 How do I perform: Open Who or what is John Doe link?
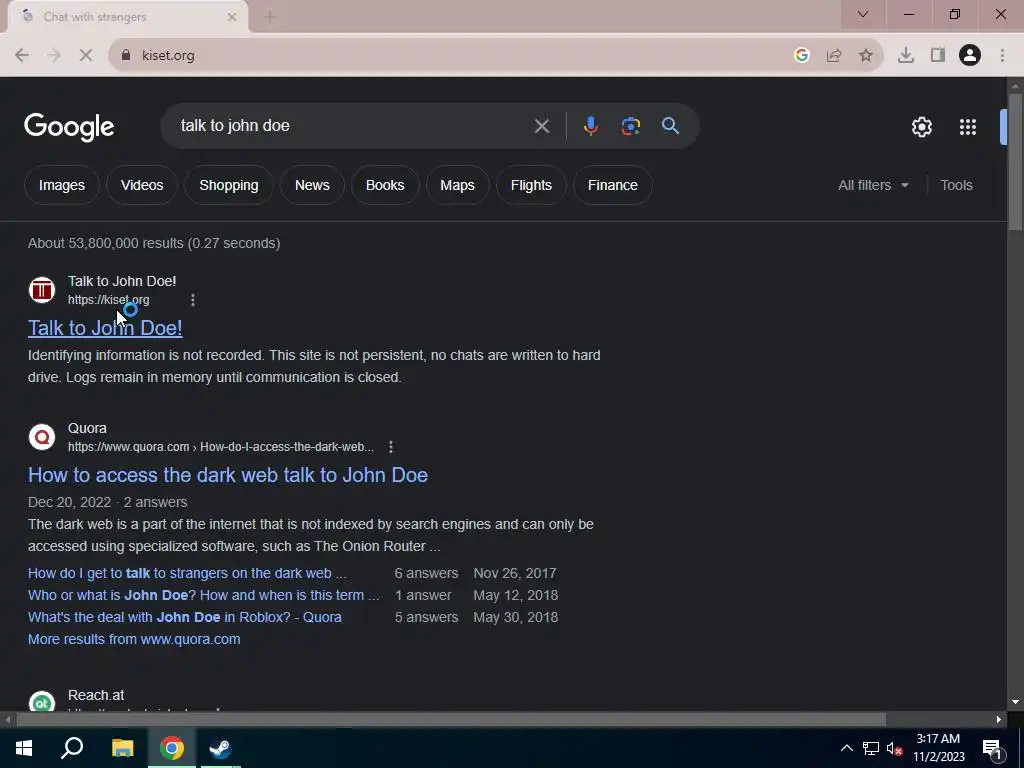click(x=203, y=596)
